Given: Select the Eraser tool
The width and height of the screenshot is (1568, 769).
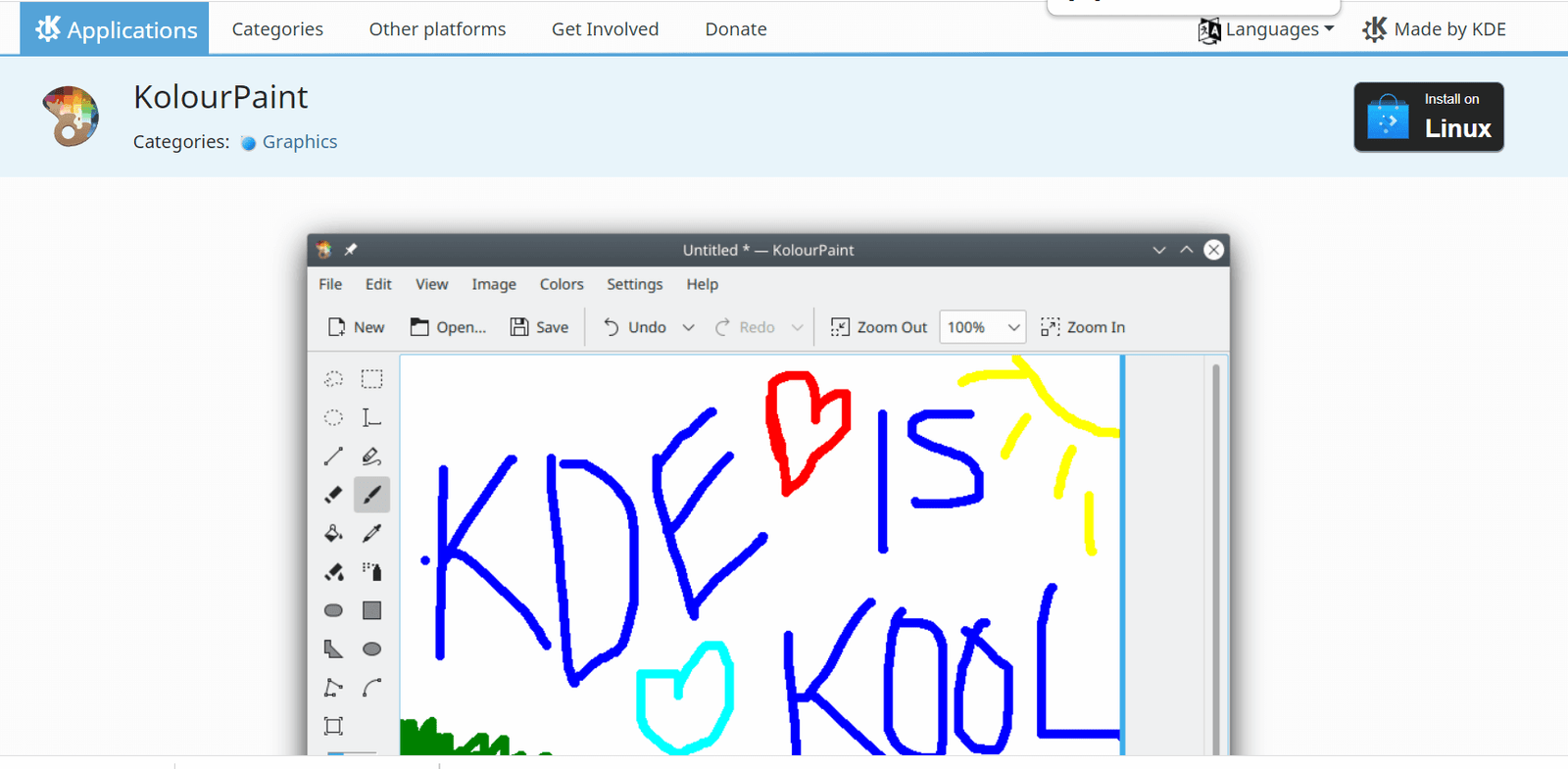Looking at the screenshot, I should coord(333,495).
